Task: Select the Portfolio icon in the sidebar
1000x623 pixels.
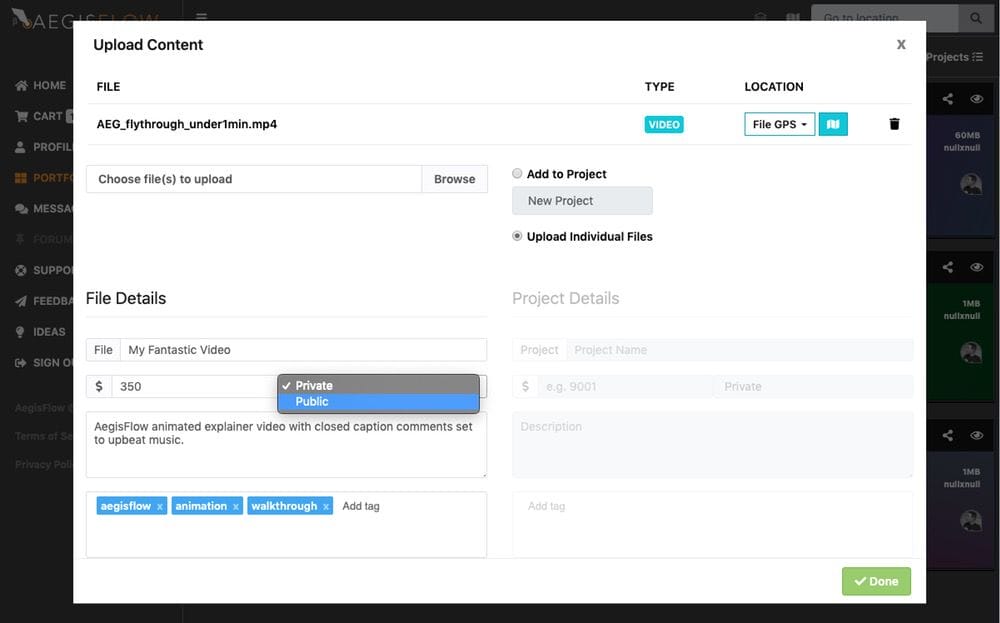Action: pyautogui.click(x=20, y=177)
